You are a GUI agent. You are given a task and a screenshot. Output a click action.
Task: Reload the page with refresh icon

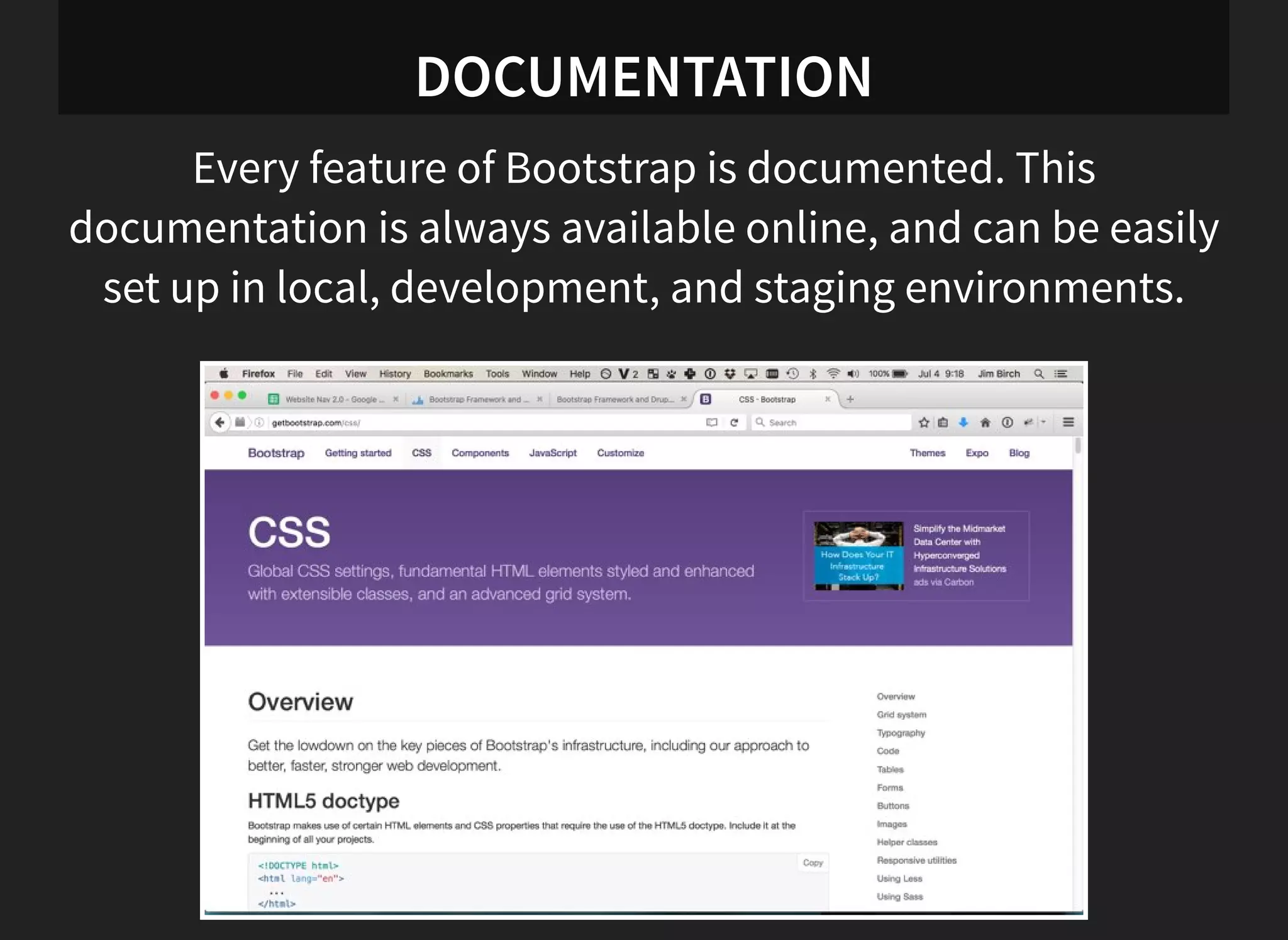pyautogui.click(x=734, y=423)
